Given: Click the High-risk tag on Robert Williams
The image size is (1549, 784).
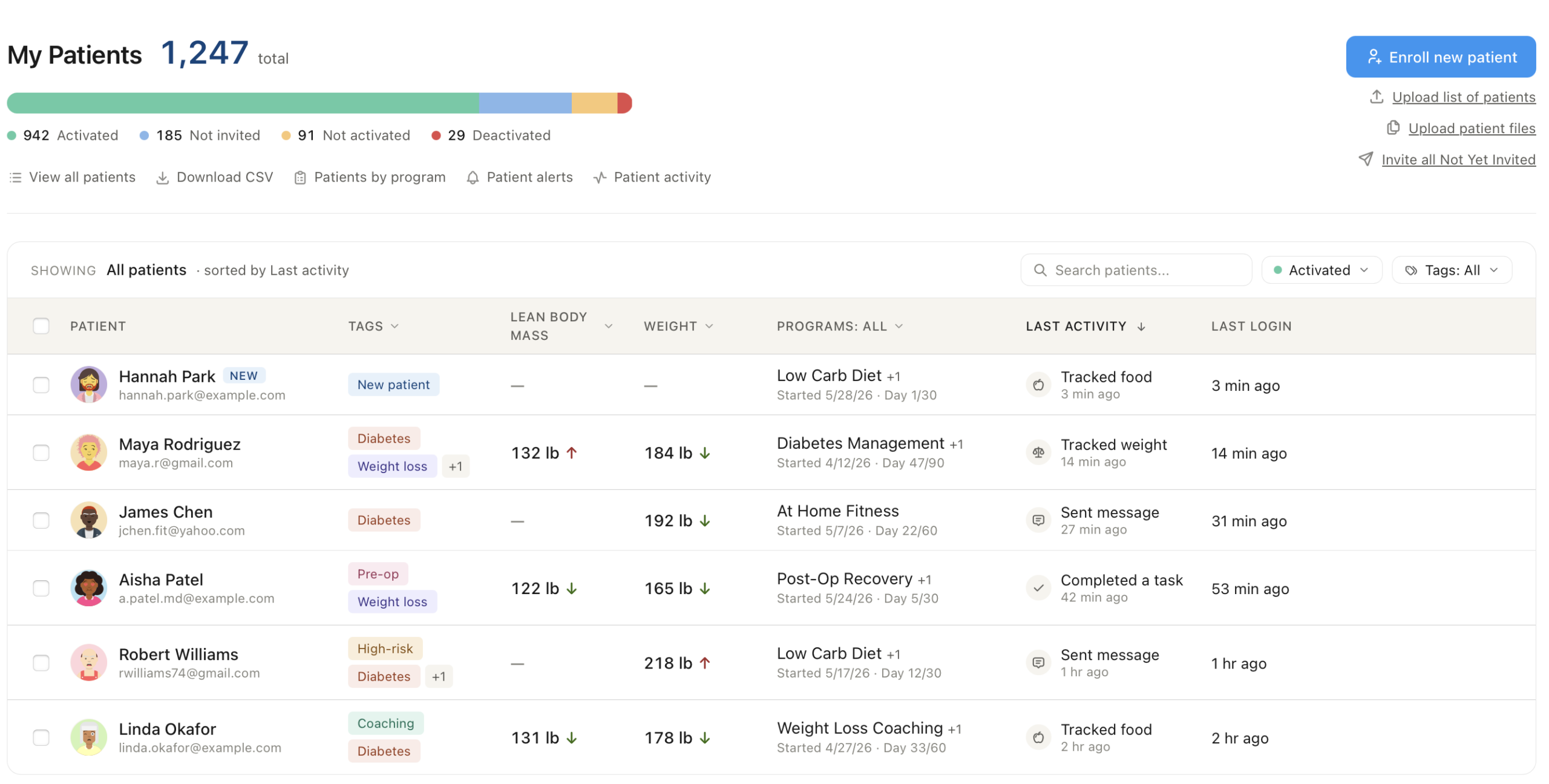Looking at the screenshot, I should point(385,648).
